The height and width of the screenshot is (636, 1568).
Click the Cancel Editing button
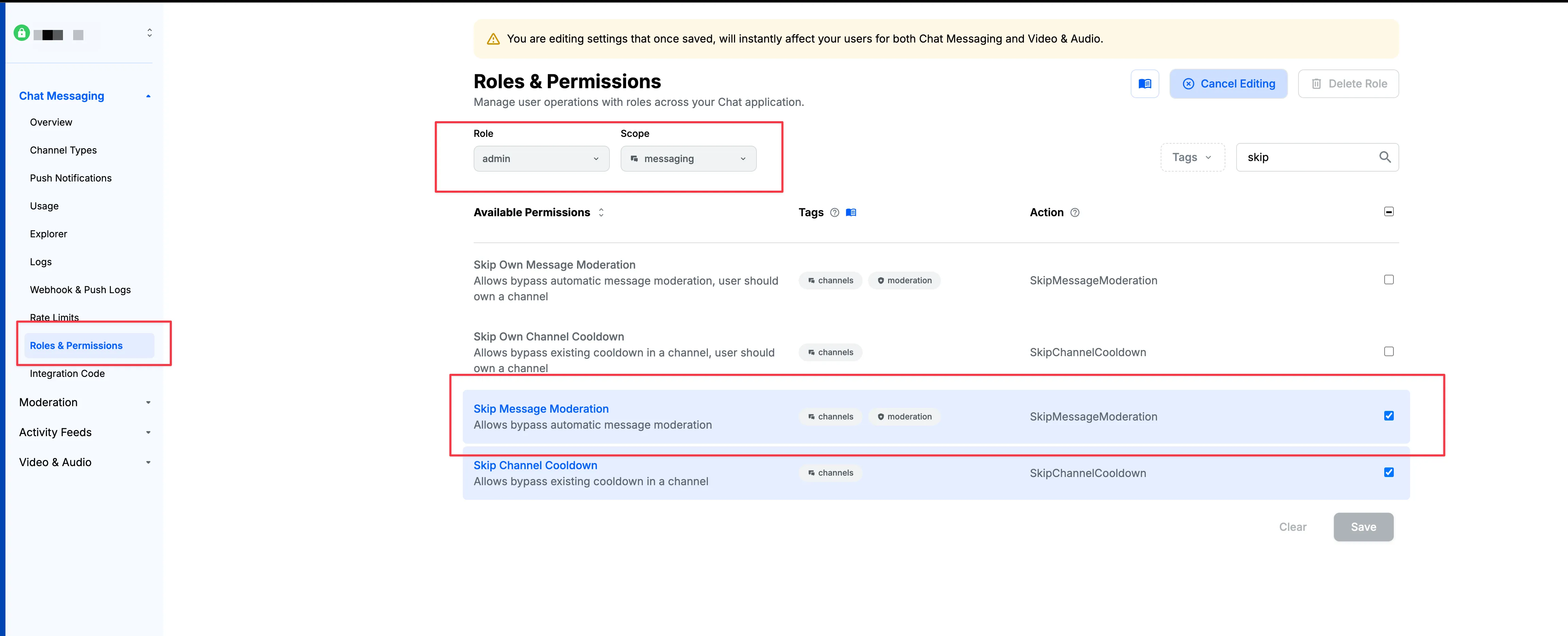[x=1228, y=83]
